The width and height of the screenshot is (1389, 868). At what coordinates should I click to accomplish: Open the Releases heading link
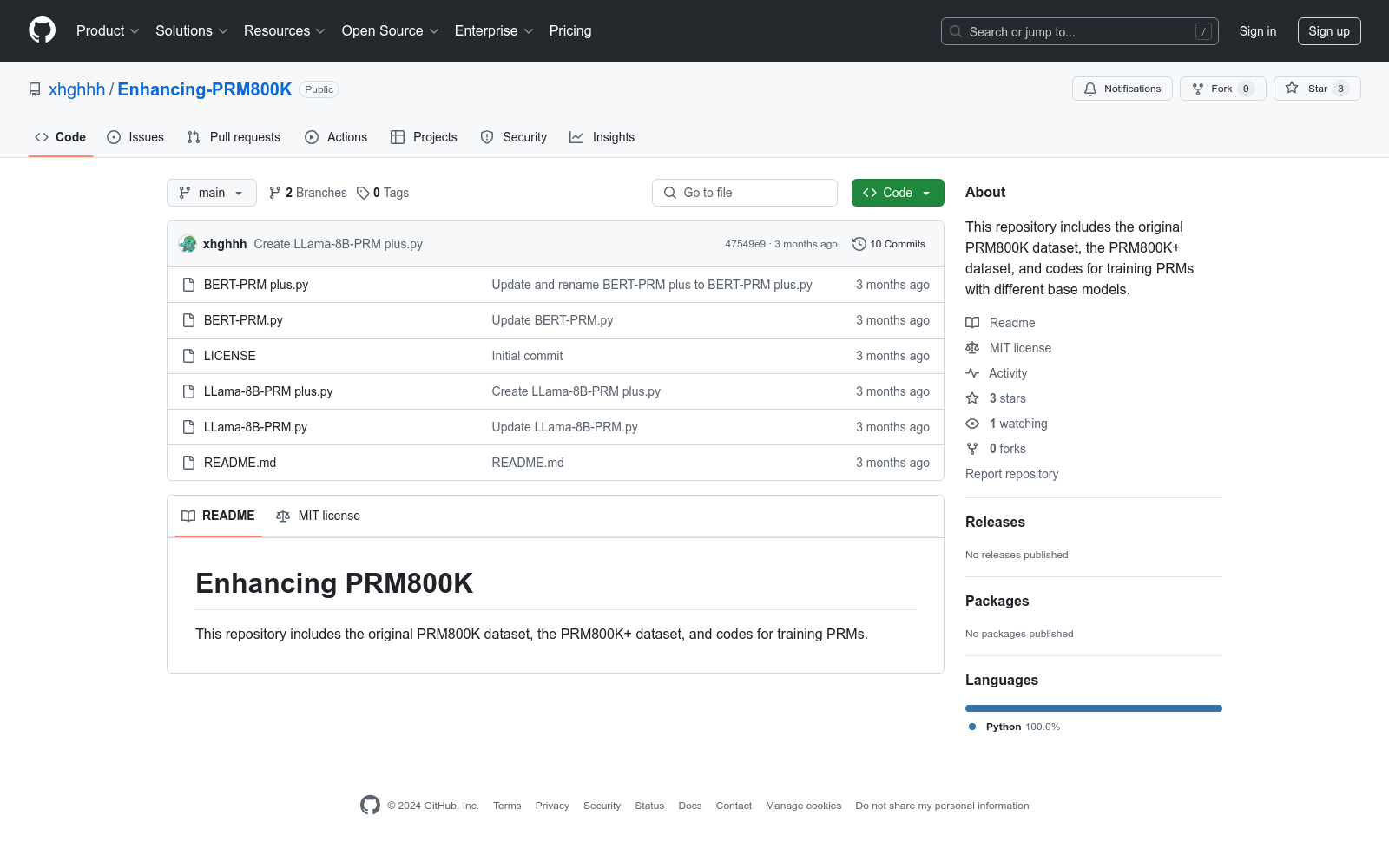995,522
